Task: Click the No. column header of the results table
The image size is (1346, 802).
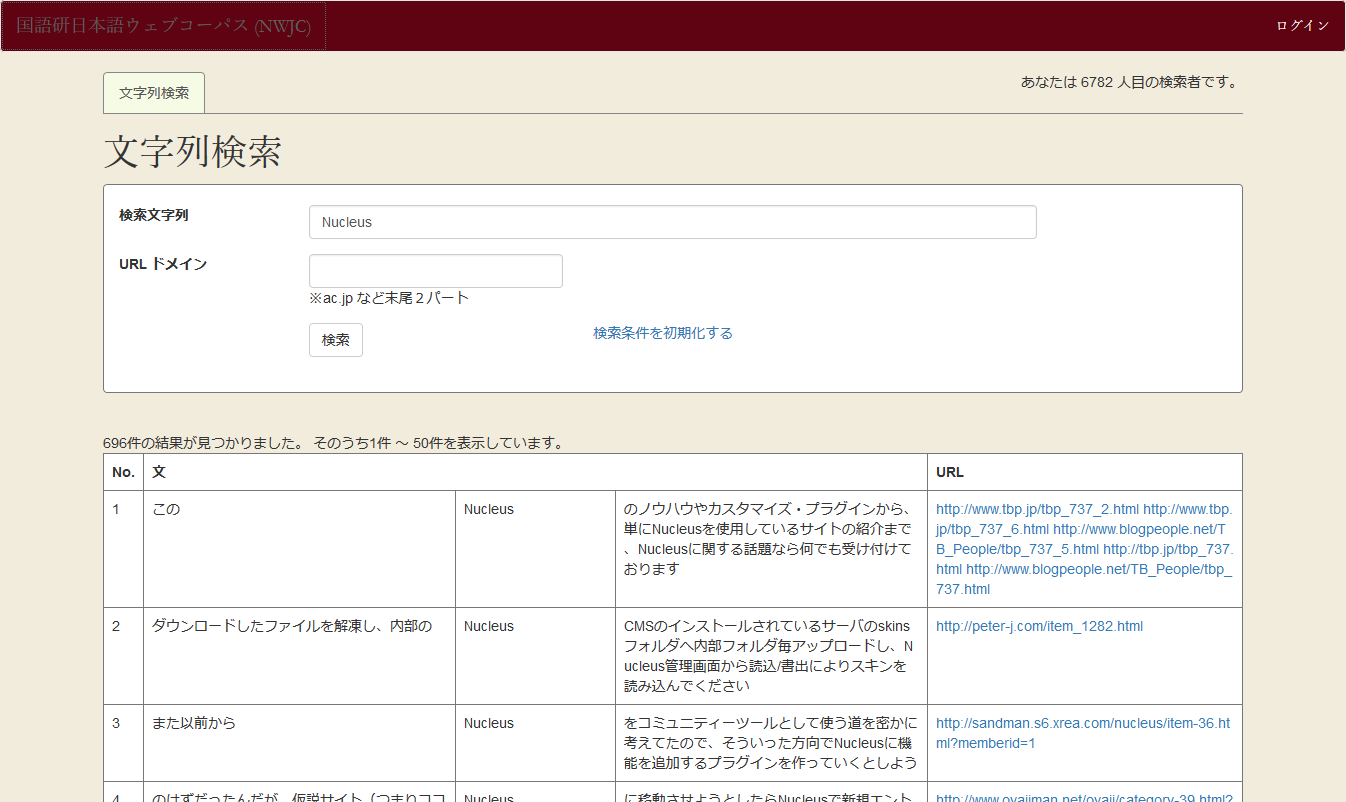Action: 123,471
